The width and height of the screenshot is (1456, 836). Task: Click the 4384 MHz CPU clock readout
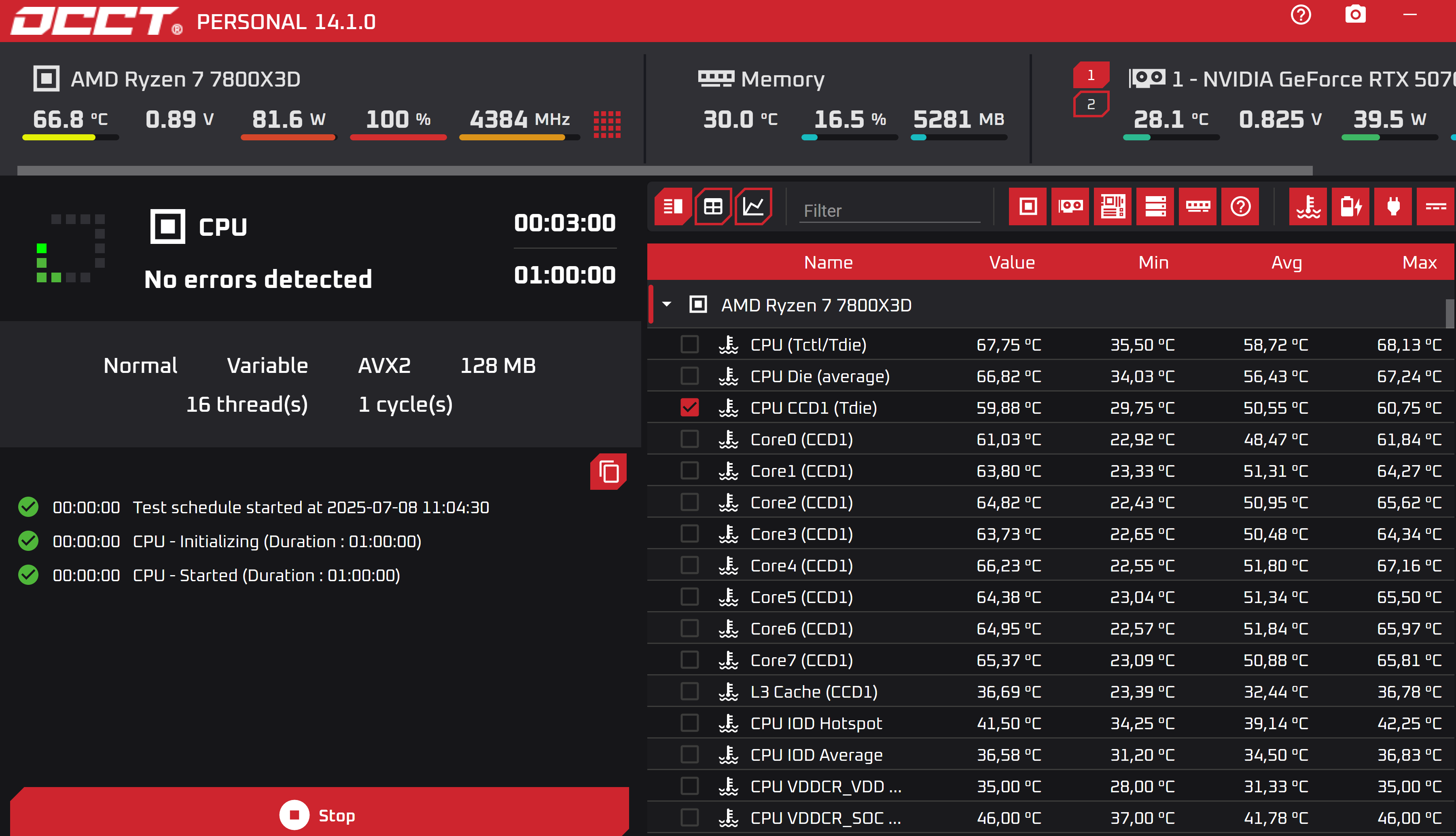519,119
